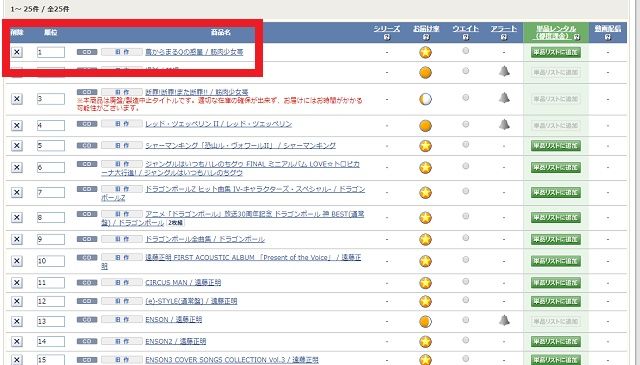
Task: Remove the item ranked 7 with X
Action: [17, 192]
